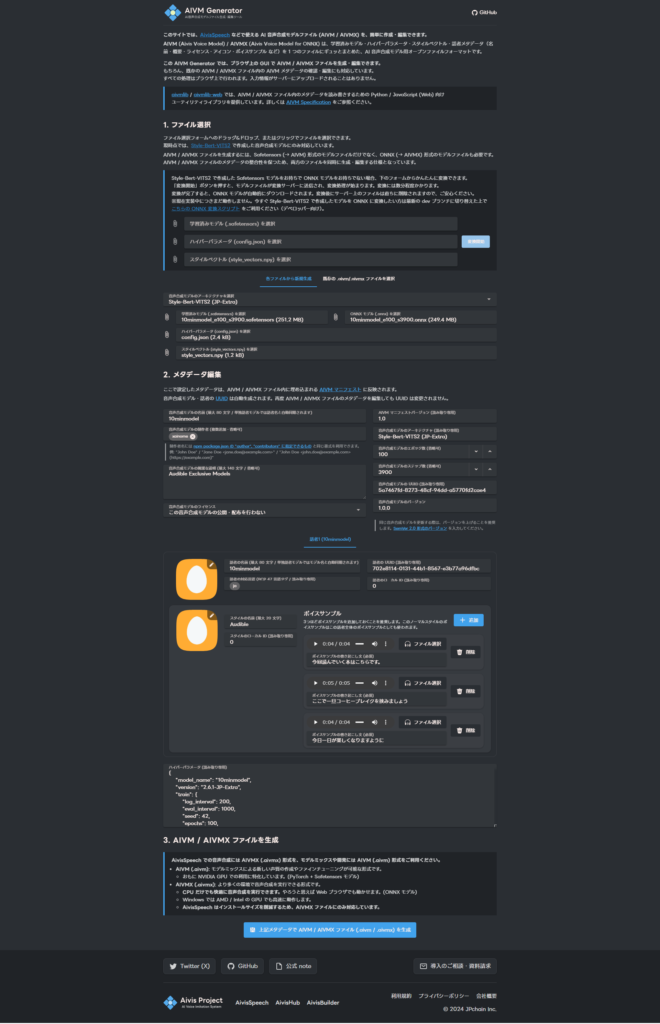
Task: Mute the third voice sample audio
Action: pyautogui.click(x=374, y=722)
